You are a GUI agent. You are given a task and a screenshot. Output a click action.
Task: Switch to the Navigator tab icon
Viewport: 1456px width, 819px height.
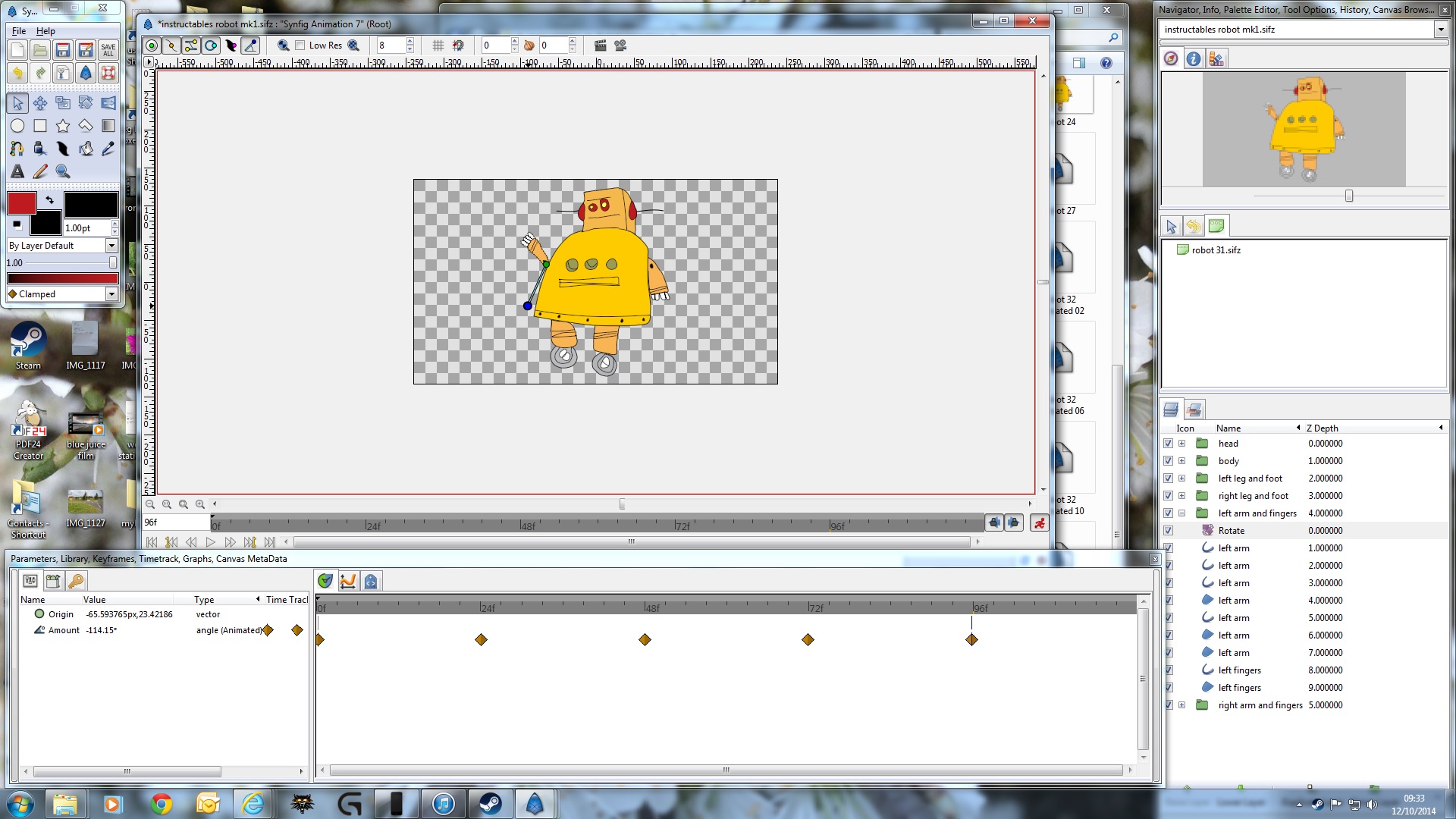(1171, 59)
